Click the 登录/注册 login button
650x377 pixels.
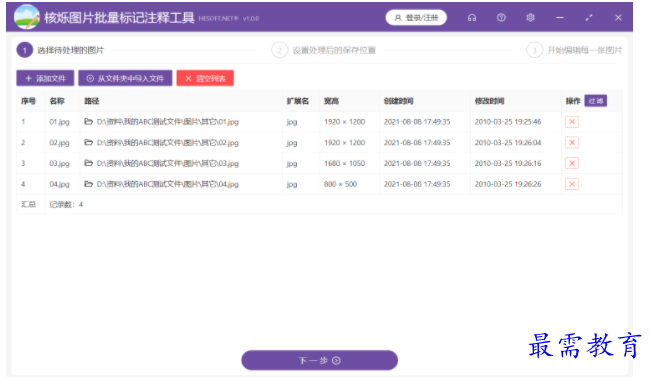416,18
